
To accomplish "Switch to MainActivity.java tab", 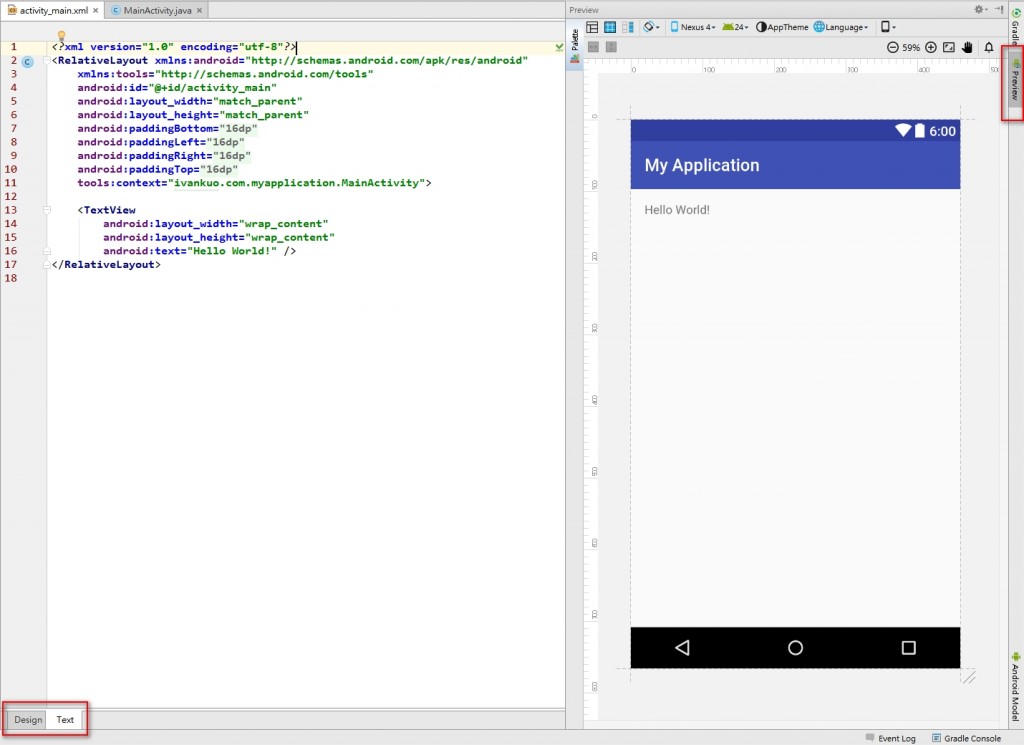I will [x=157, y=10].
